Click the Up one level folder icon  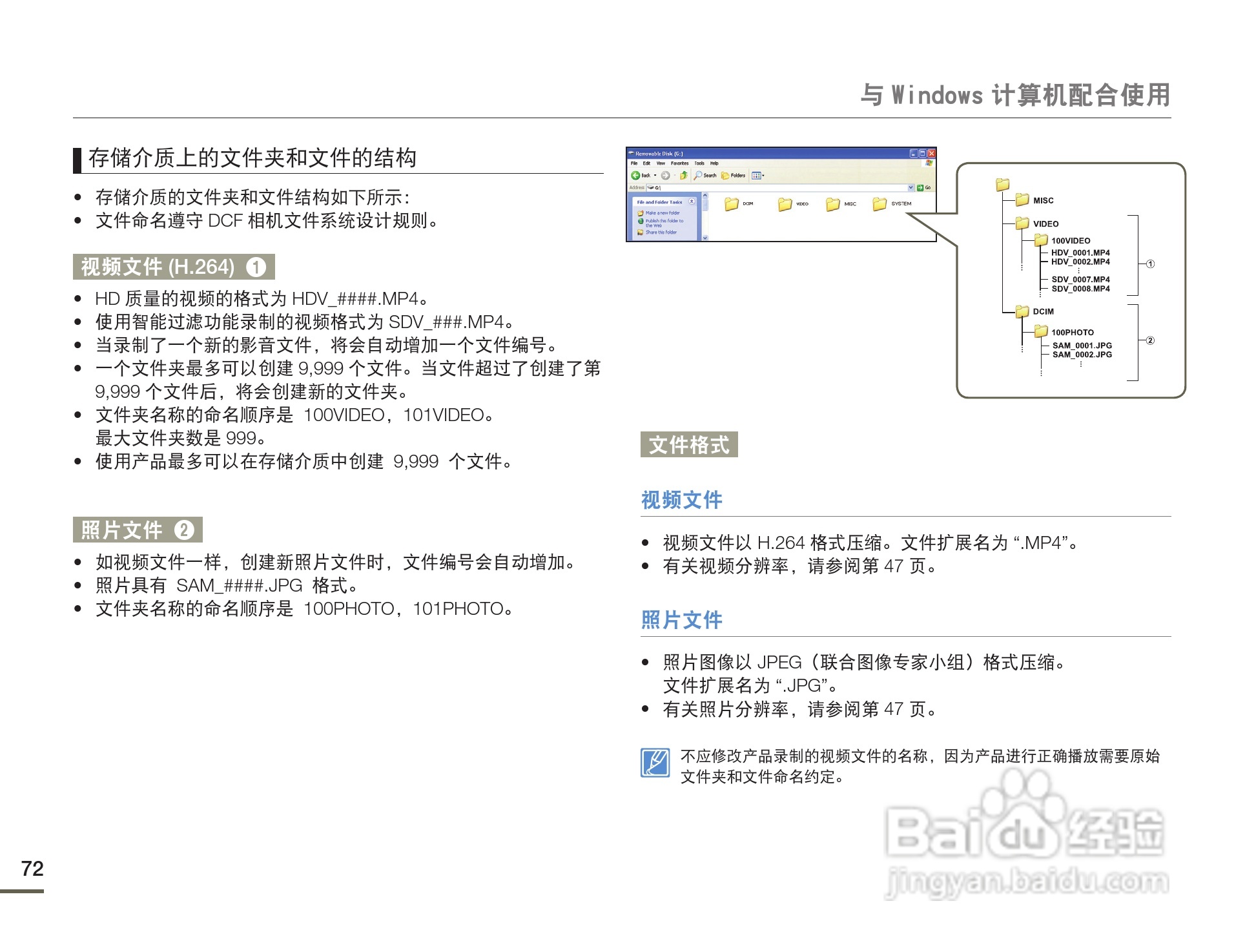[684, 175]
